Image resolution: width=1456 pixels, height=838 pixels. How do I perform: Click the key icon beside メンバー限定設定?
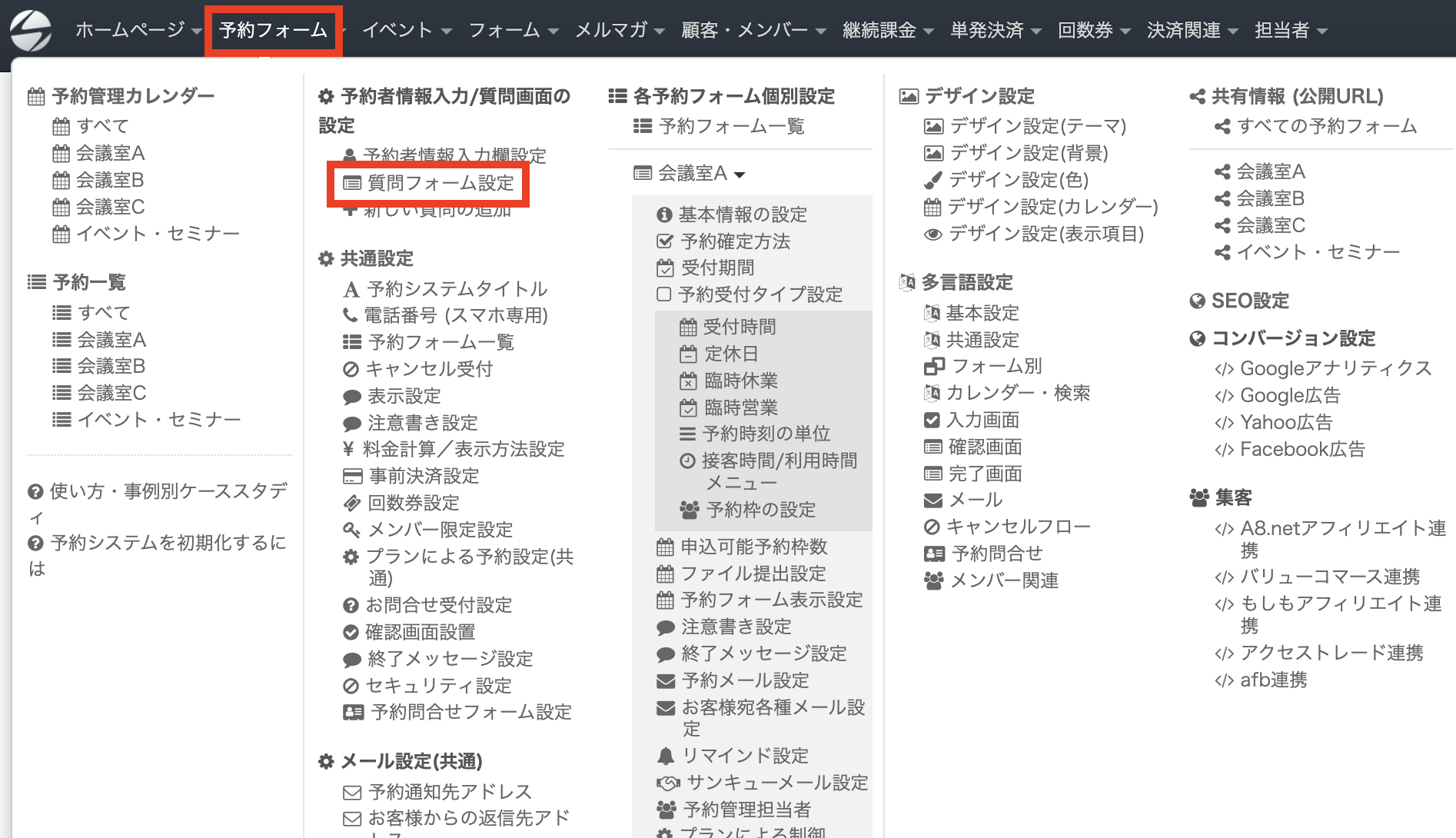pos(351,530)
